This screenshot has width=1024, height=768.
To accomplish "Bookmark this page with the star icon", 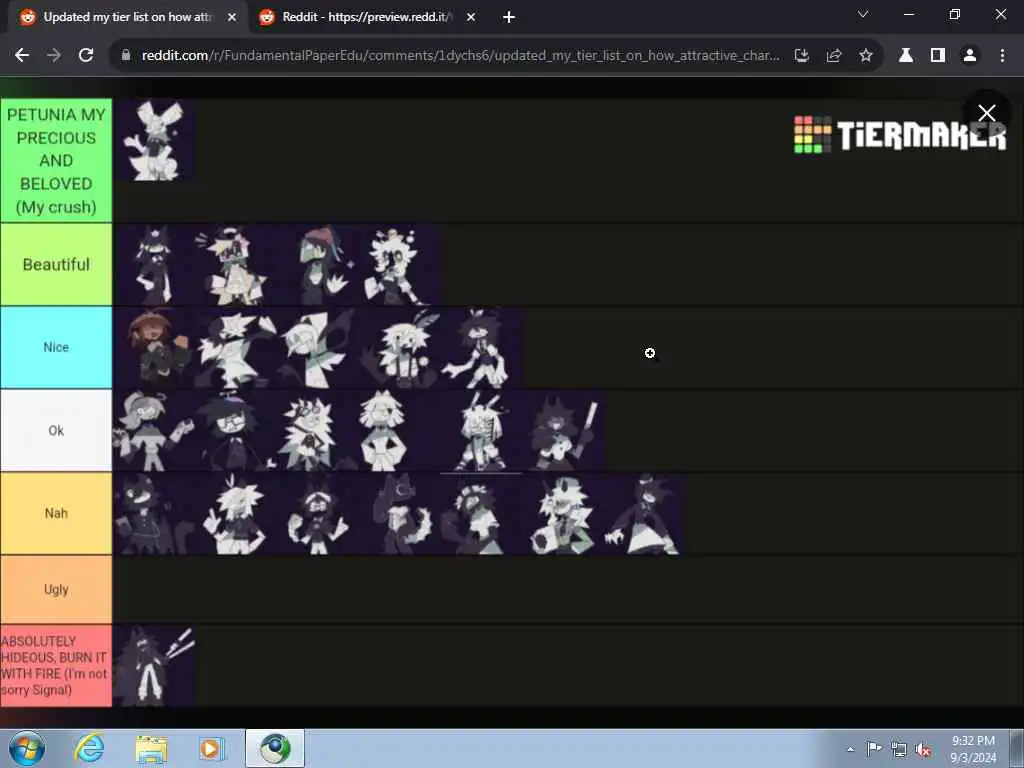I will click(x=866, y=56).
